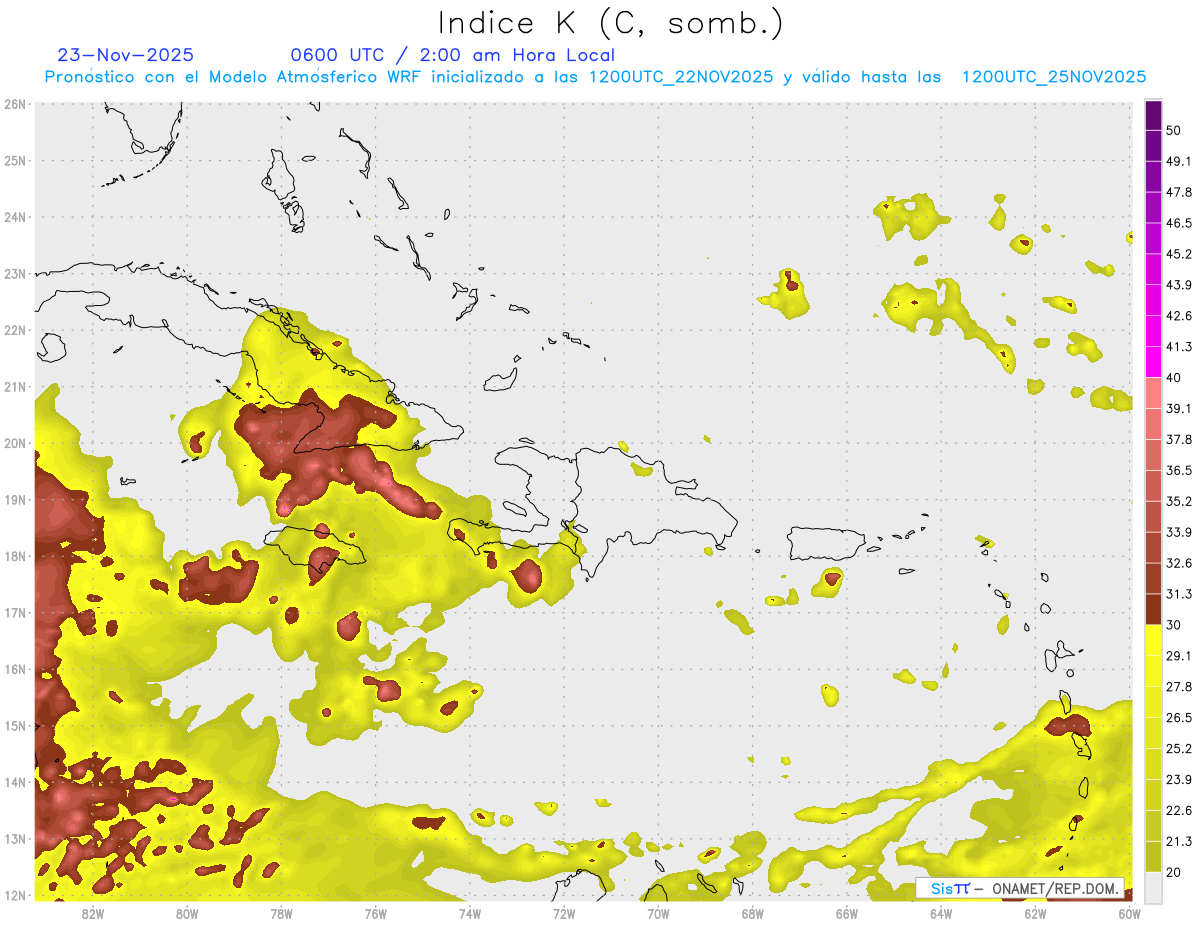The width and height of the screenshot is (1200, 927).
Task: Click the colorbar label '35.2'
Action: click(x=1178, y=501)
